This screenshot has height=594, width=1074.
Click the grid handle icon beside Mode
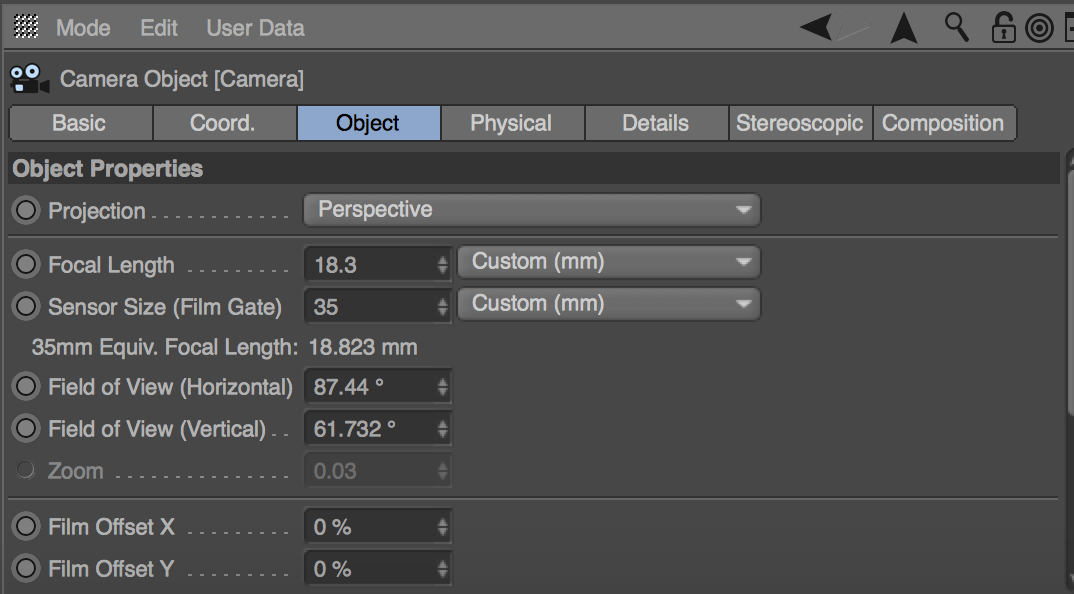click(27, 27)
